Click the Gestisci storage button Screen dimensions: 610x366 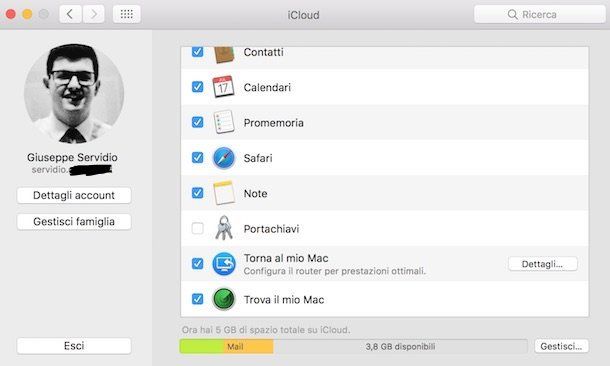[561, 346]
